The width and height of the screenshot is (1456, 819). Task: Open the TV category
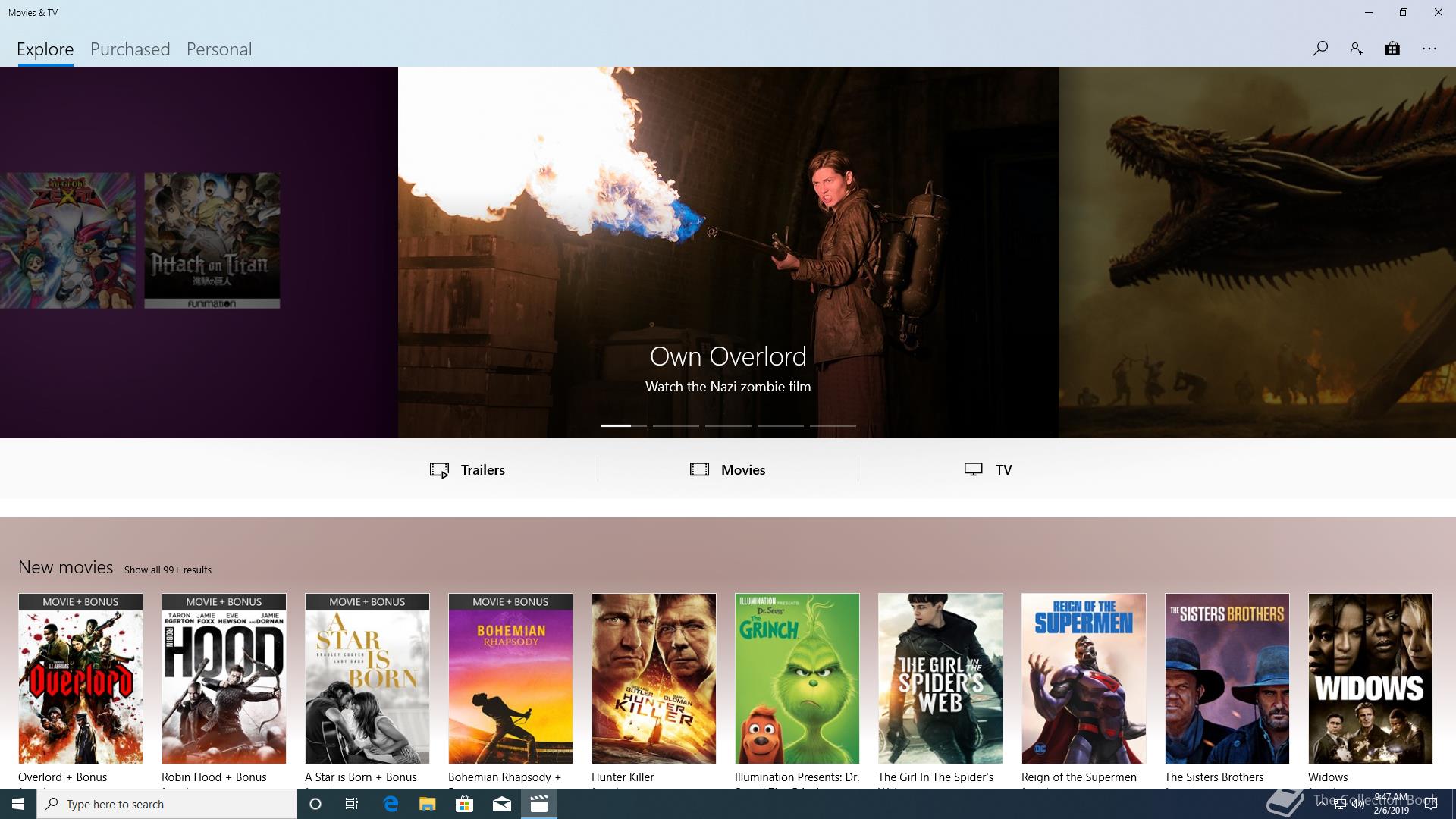[988, 469]
